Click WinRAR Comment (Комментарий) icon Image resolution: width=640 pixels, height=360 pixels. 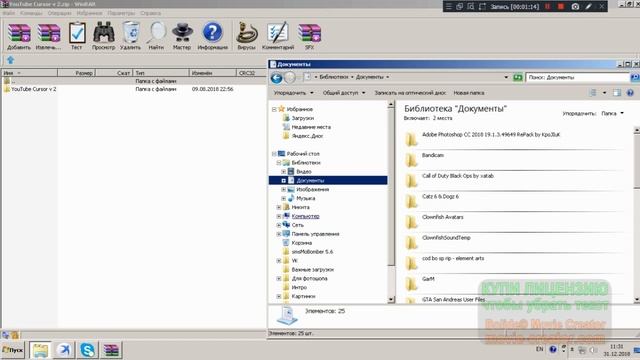click(x=278, y=36)
